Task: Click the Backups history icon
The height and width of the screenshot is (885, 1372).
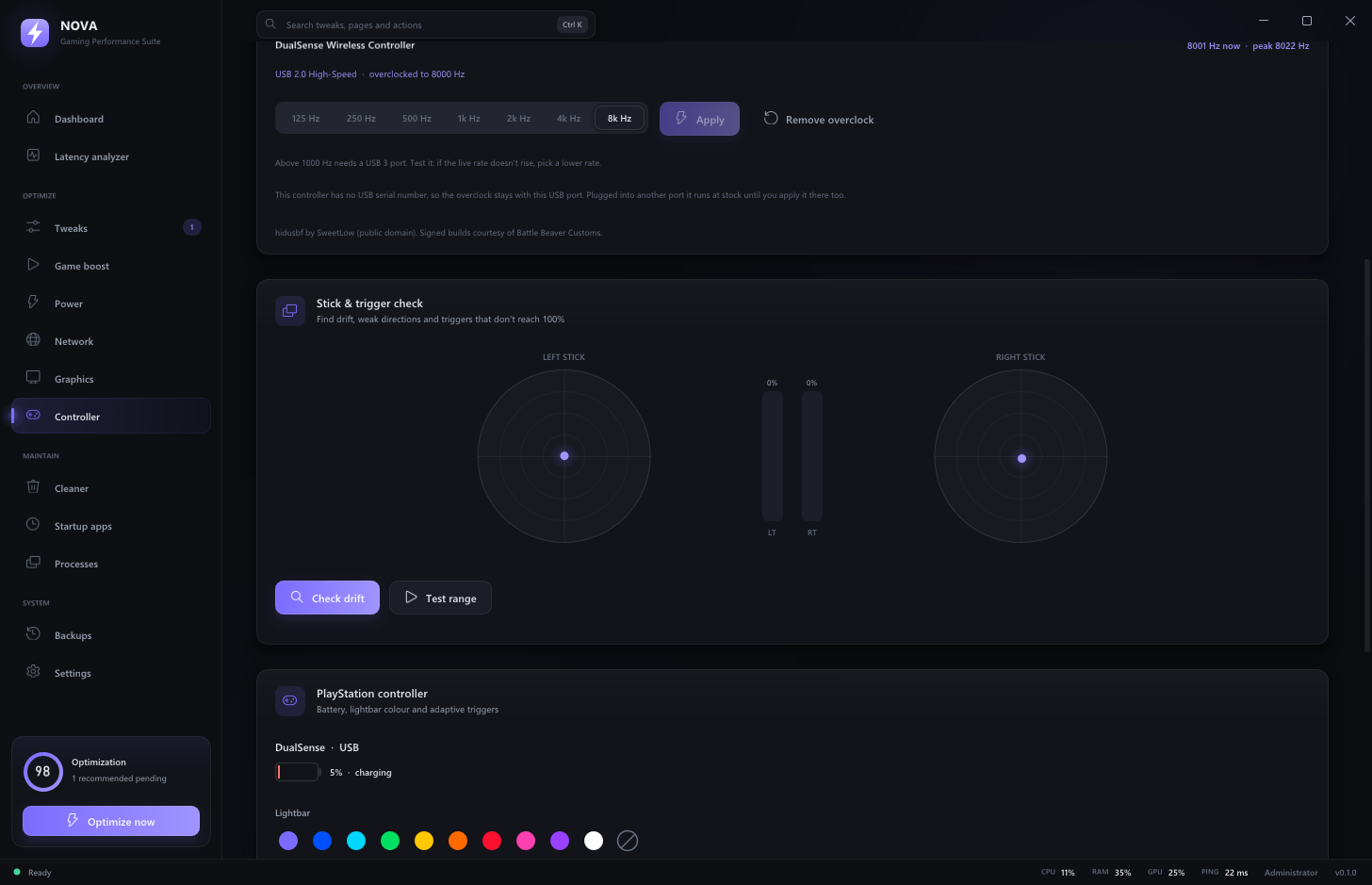Action: (33, 634)
